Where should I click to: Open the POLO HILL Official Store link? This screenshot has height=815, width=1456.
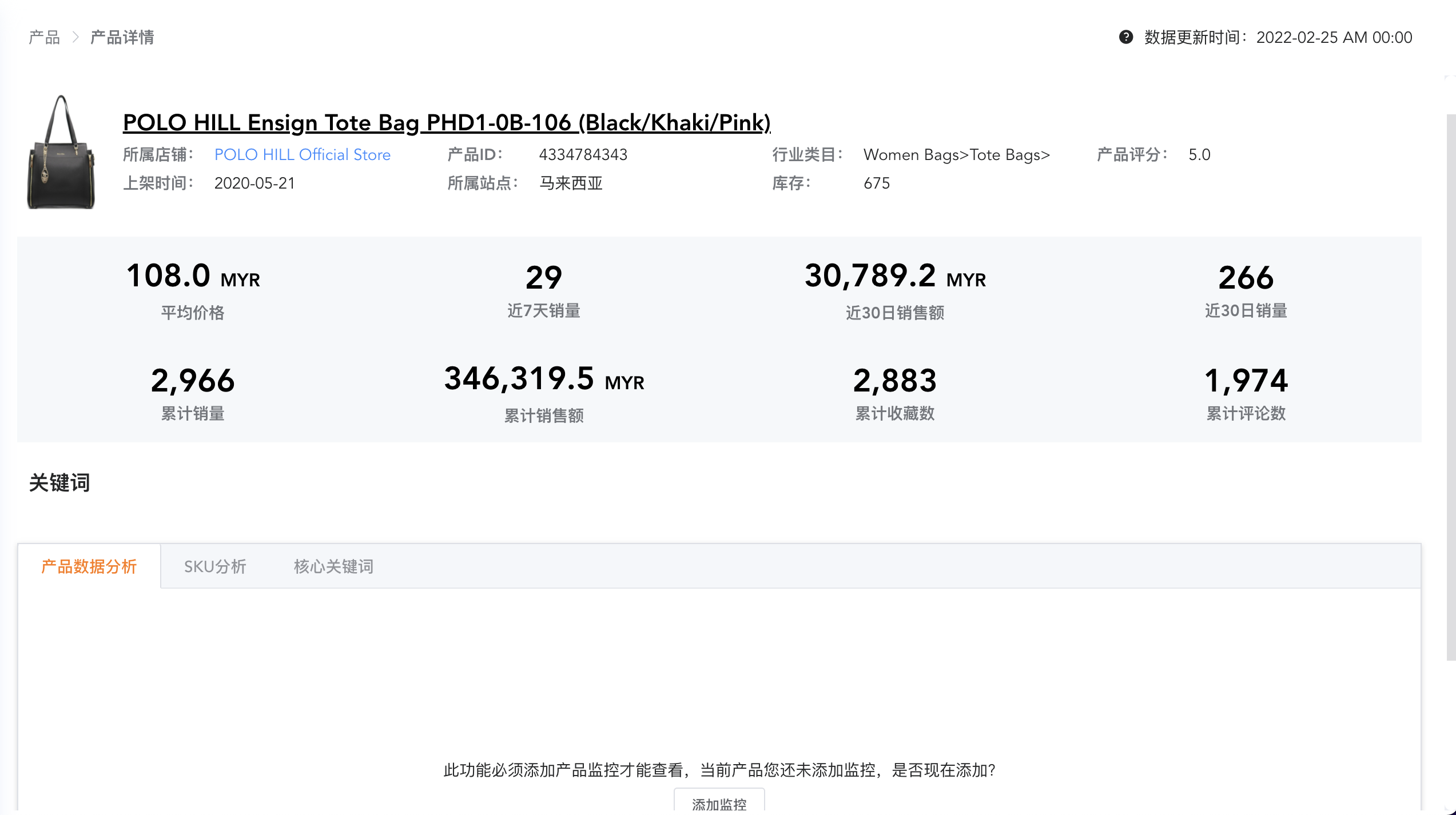303,154
